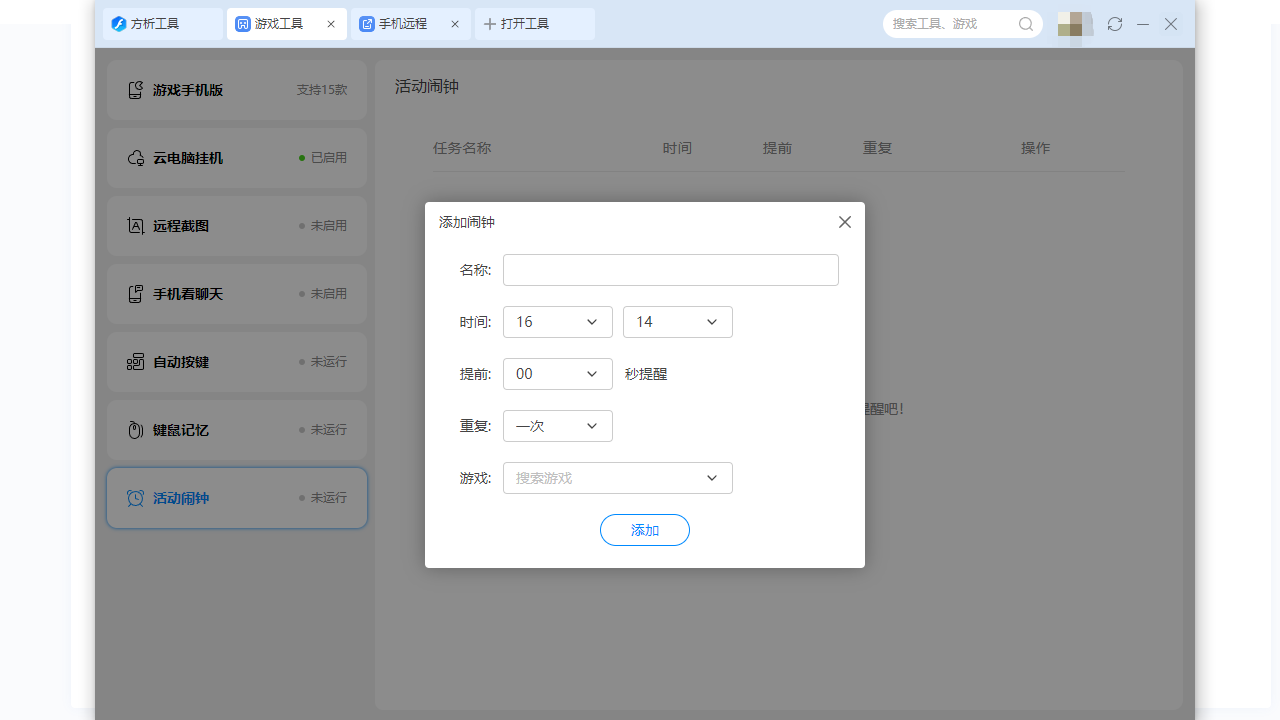The width and height of the screenshot is (1280, 720).
Task: Click the 键鼠记忆 mouse icon
Action: point(135,429)
